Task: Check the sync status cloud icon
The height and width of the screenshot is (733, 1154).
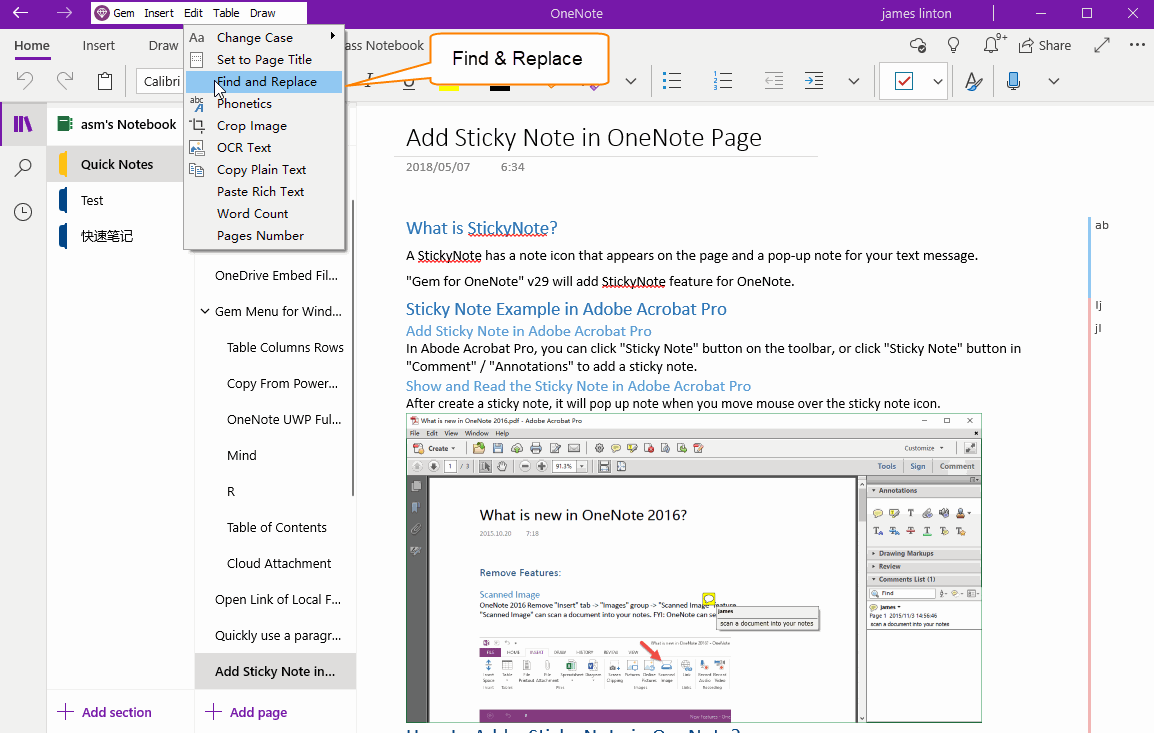Action: click(x=918, y=46)
